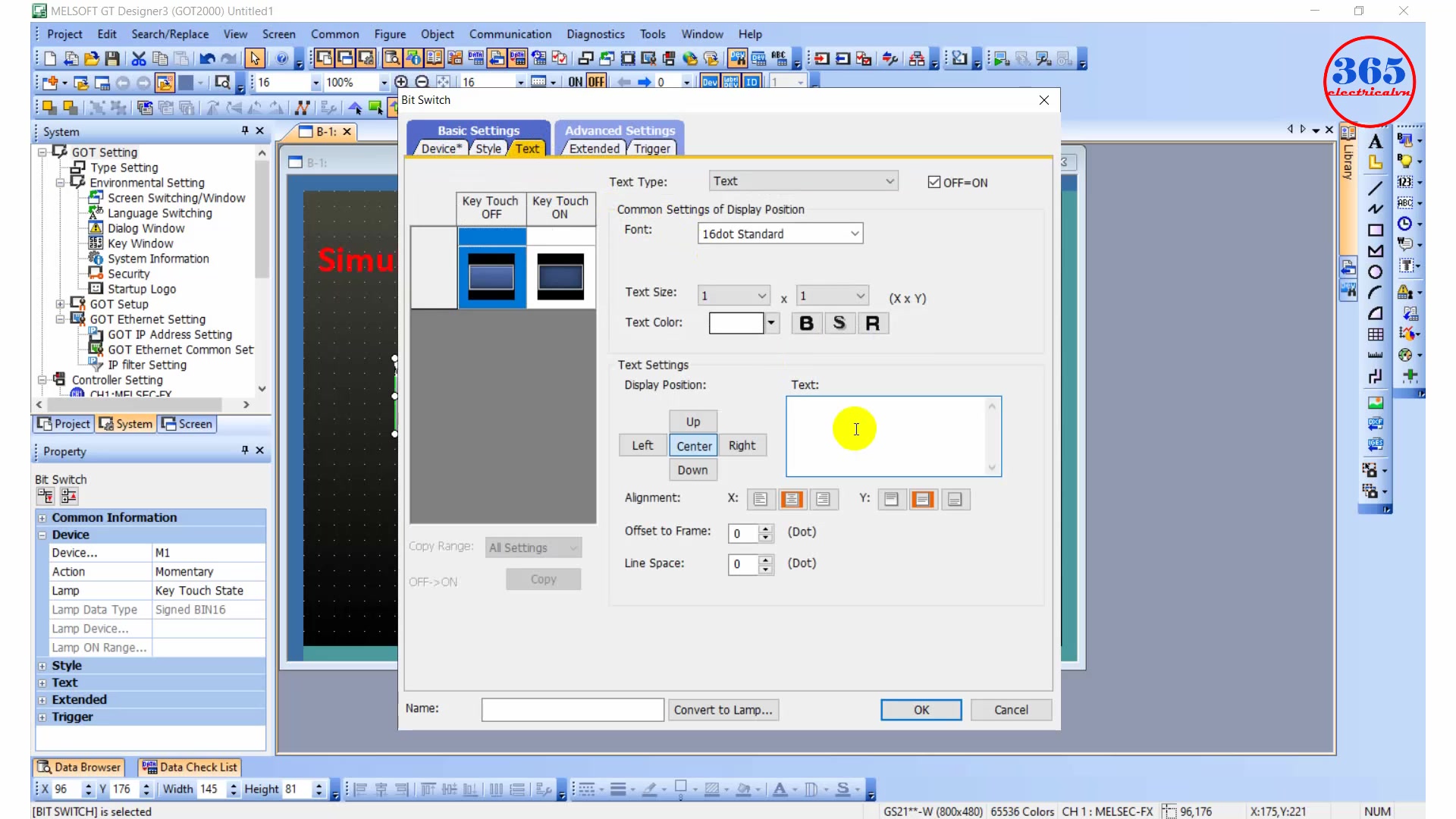Click Convert to Lamp button

pos(723,710)
